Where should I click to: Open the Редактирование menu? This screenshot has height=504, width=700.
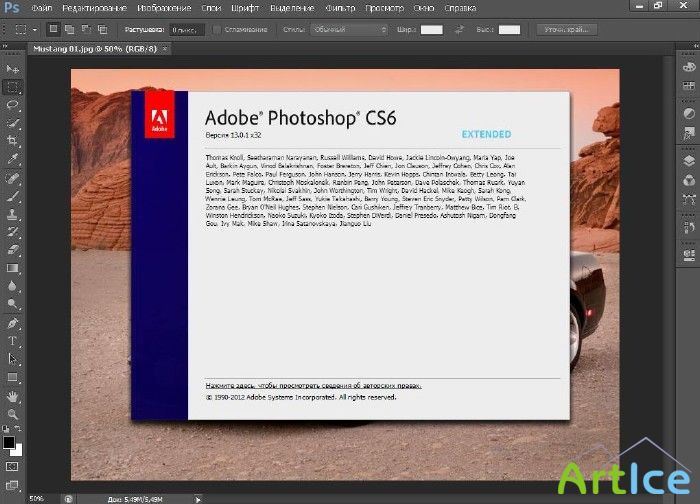coord(94,8)
